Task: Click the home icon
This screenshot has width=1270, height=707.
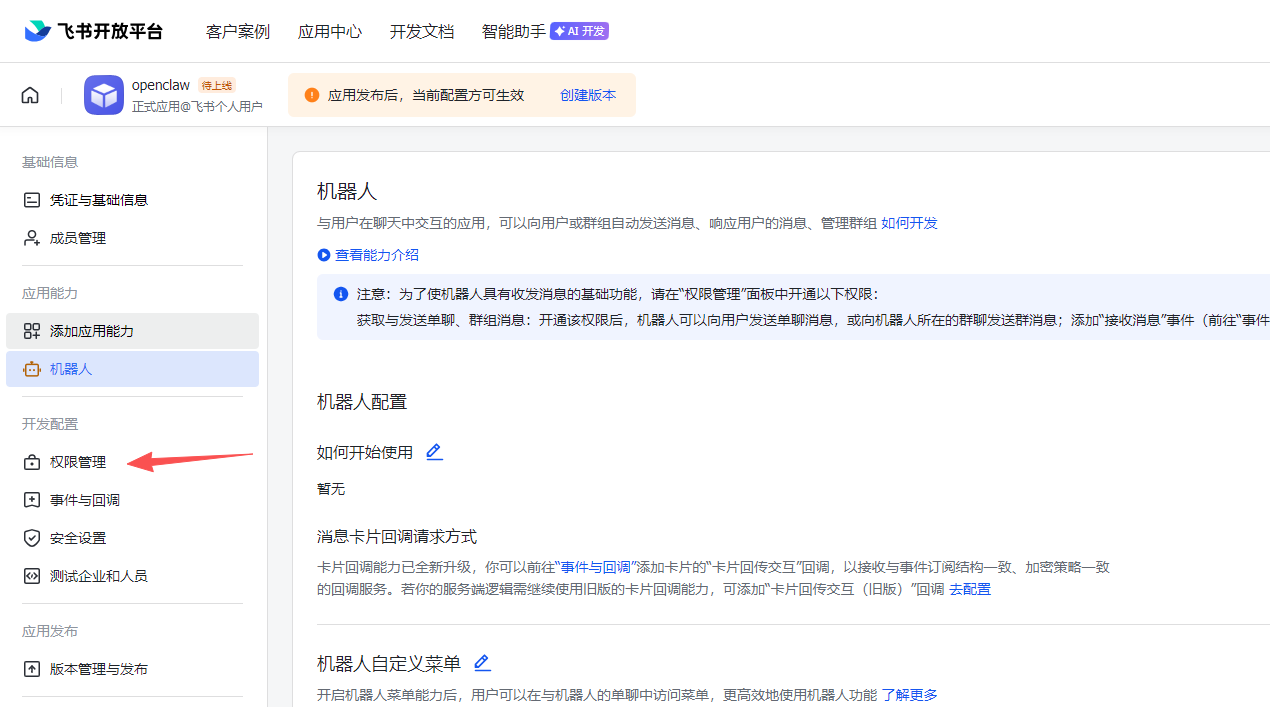Action: click(30, 95)
